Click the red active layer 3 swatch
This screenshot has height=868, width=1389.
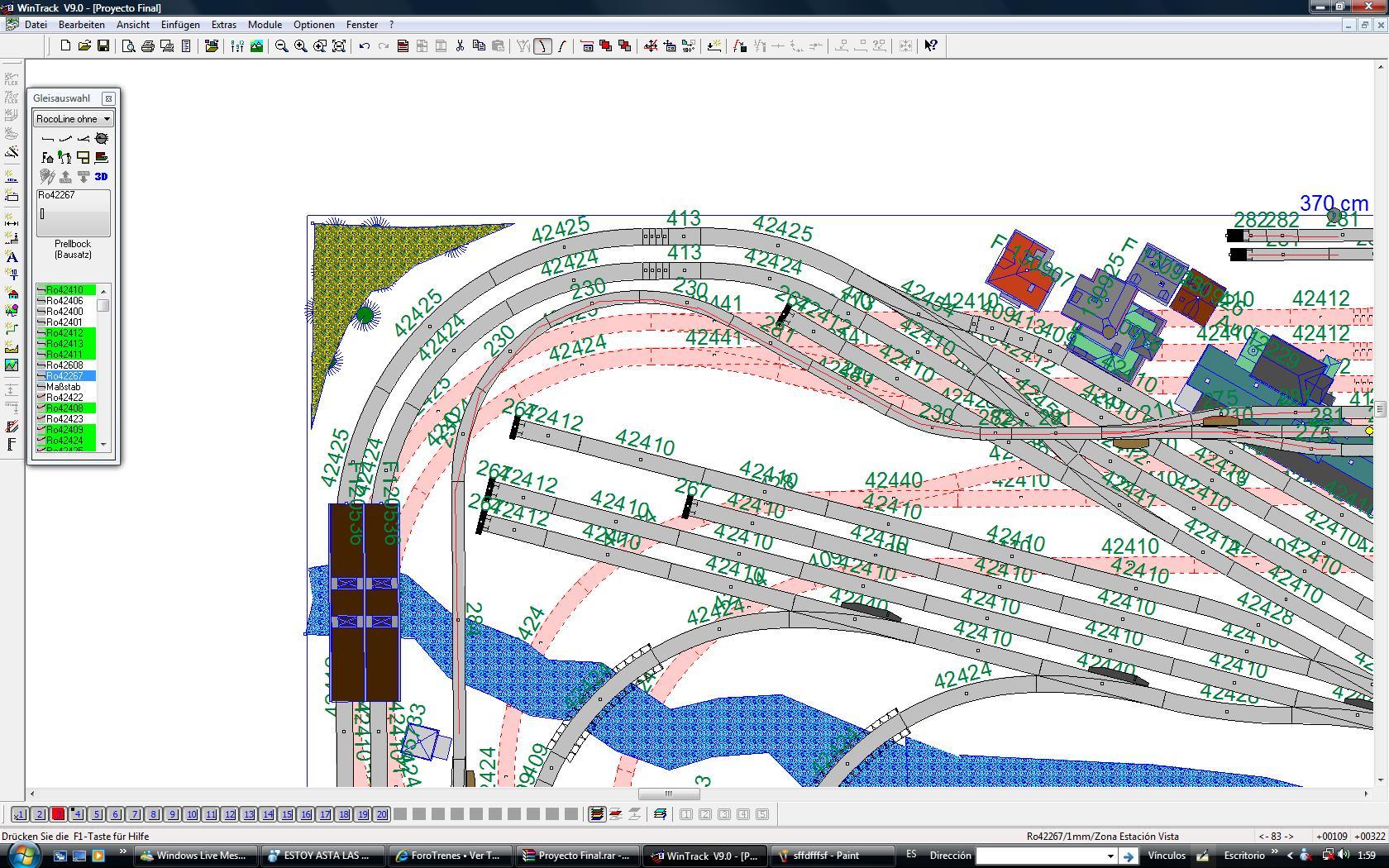(58, 814)
